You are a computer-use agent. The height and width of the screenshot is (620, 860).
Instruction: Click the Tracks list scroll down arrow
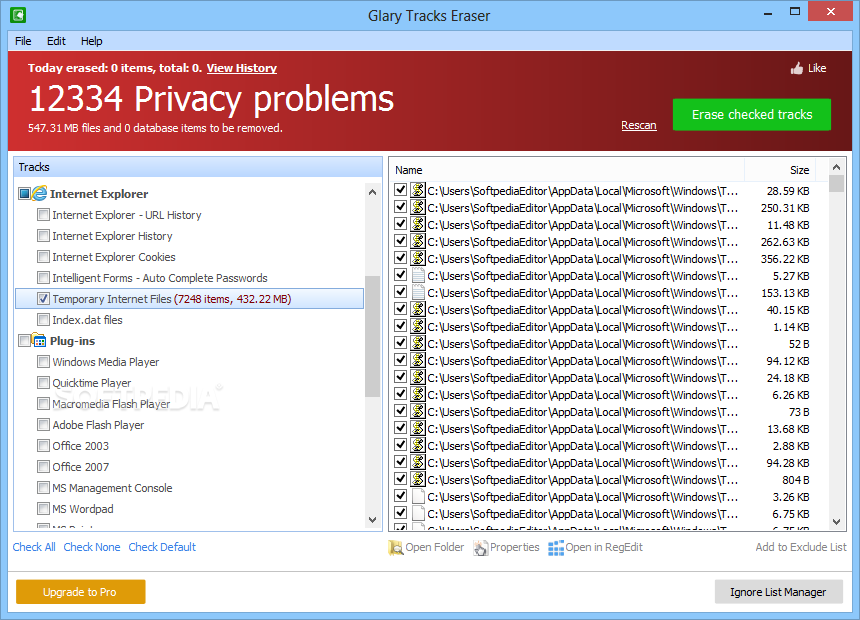click(x=372, y=520)
